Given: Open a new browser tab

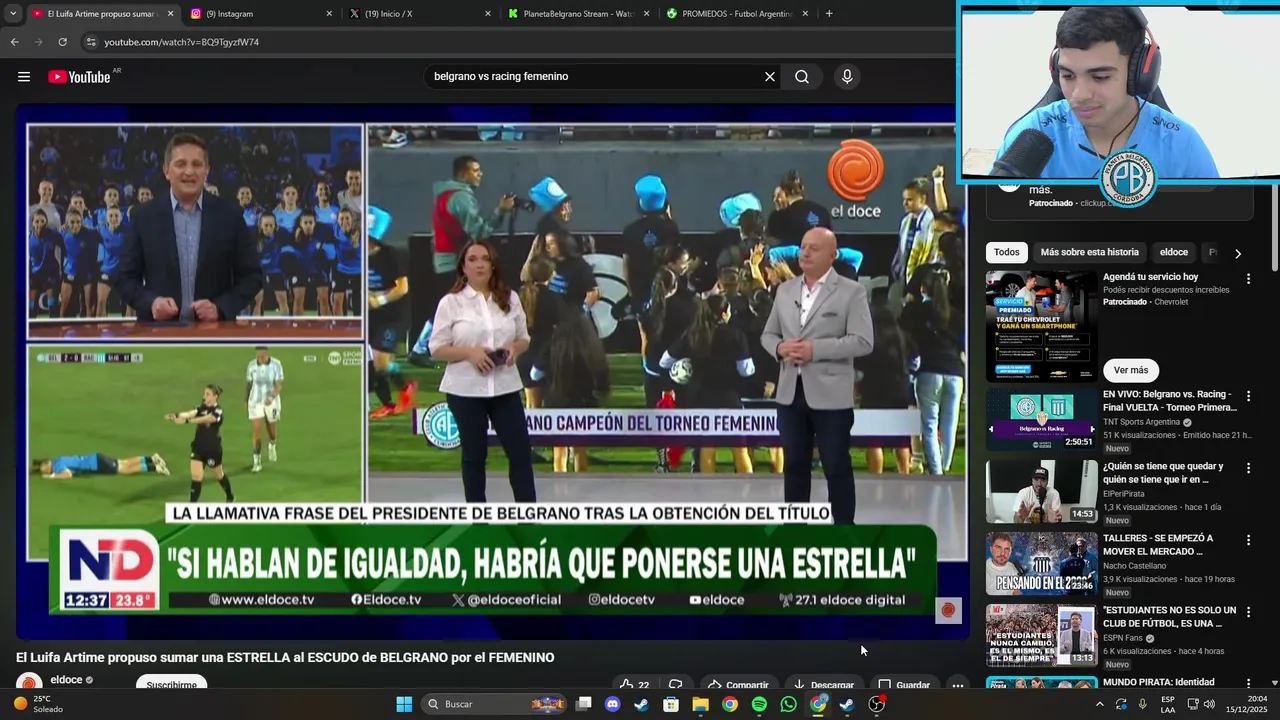Looking at the screenshot, I should tap(829, 14).
